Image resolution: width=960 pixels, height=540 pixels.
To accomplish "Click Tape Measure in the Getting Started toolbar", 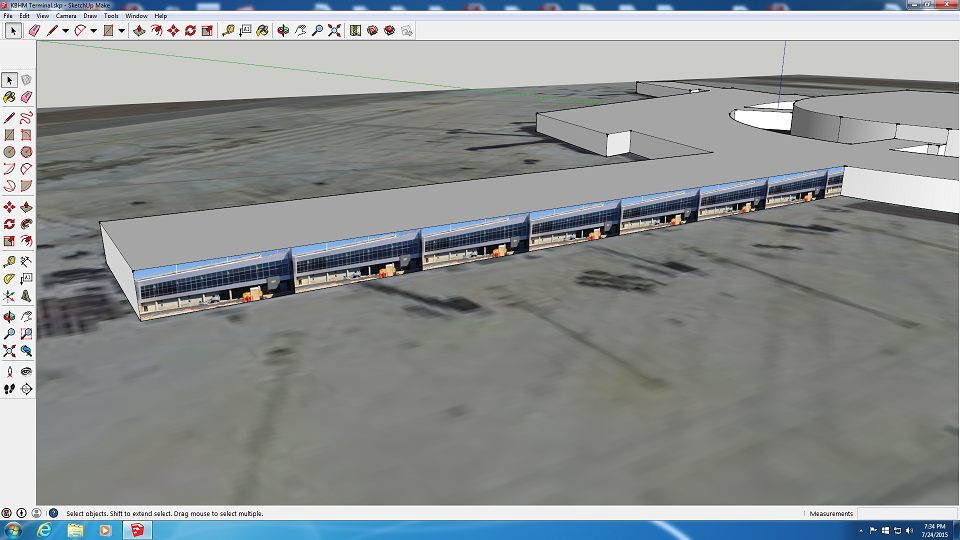I will [x=228, y=31].
